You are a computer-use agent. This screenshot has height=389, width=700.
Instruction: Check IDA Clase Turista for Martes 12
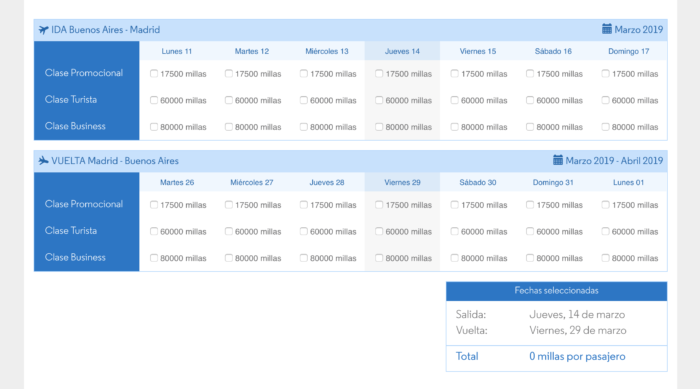(229, 100)
